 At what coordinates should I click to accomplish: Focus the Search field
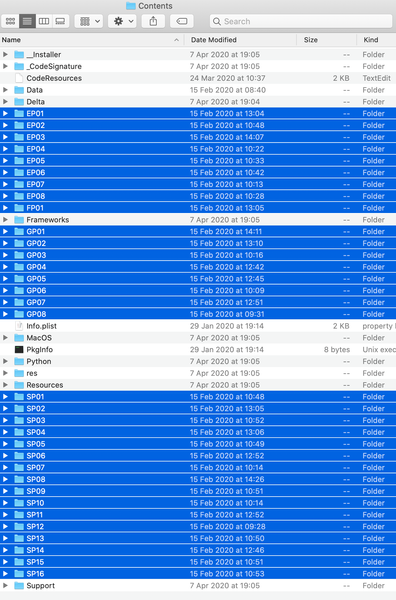click(x=301, y=21)
